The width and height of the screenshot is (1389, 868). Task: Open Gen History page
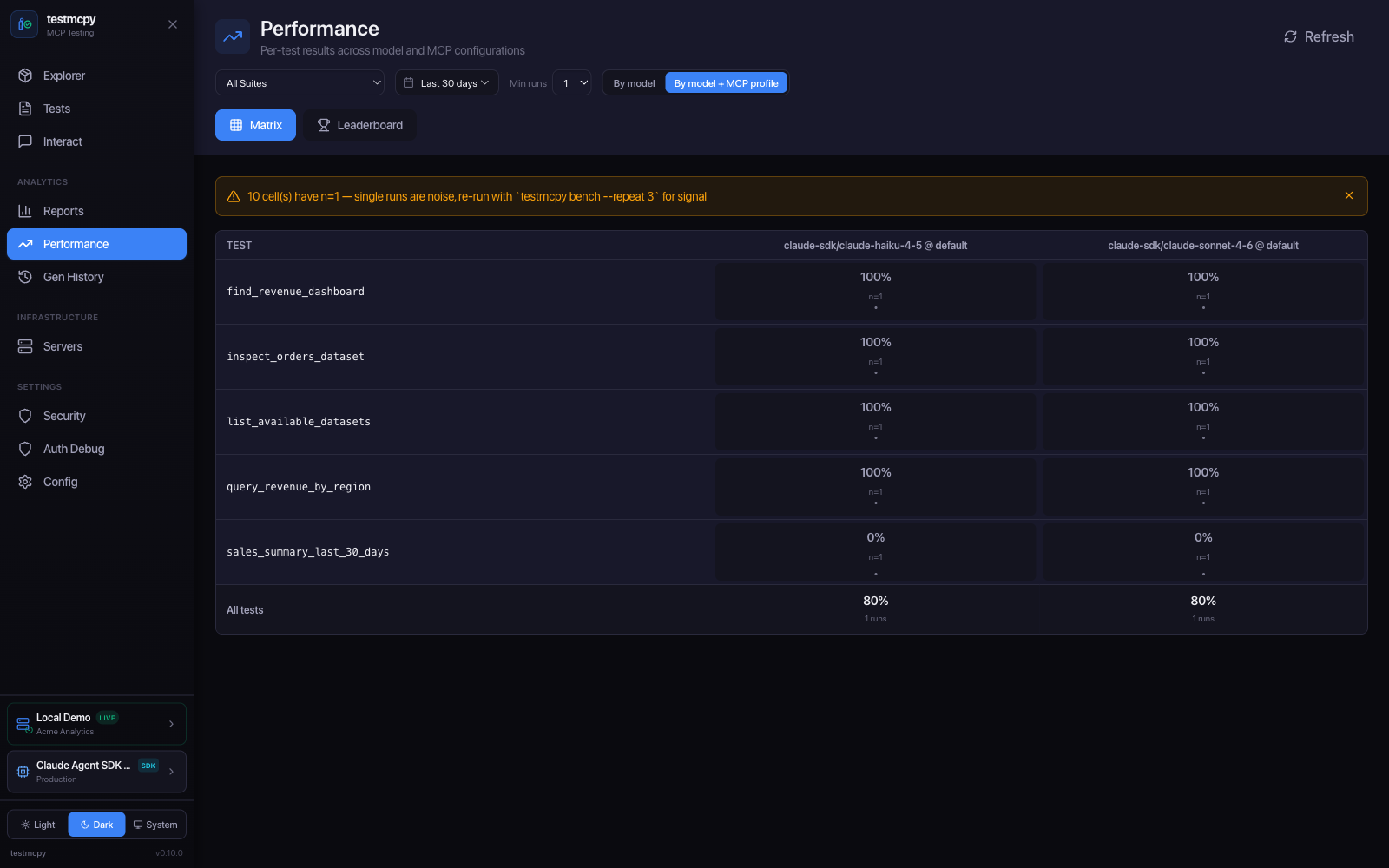tap(96, 277)
